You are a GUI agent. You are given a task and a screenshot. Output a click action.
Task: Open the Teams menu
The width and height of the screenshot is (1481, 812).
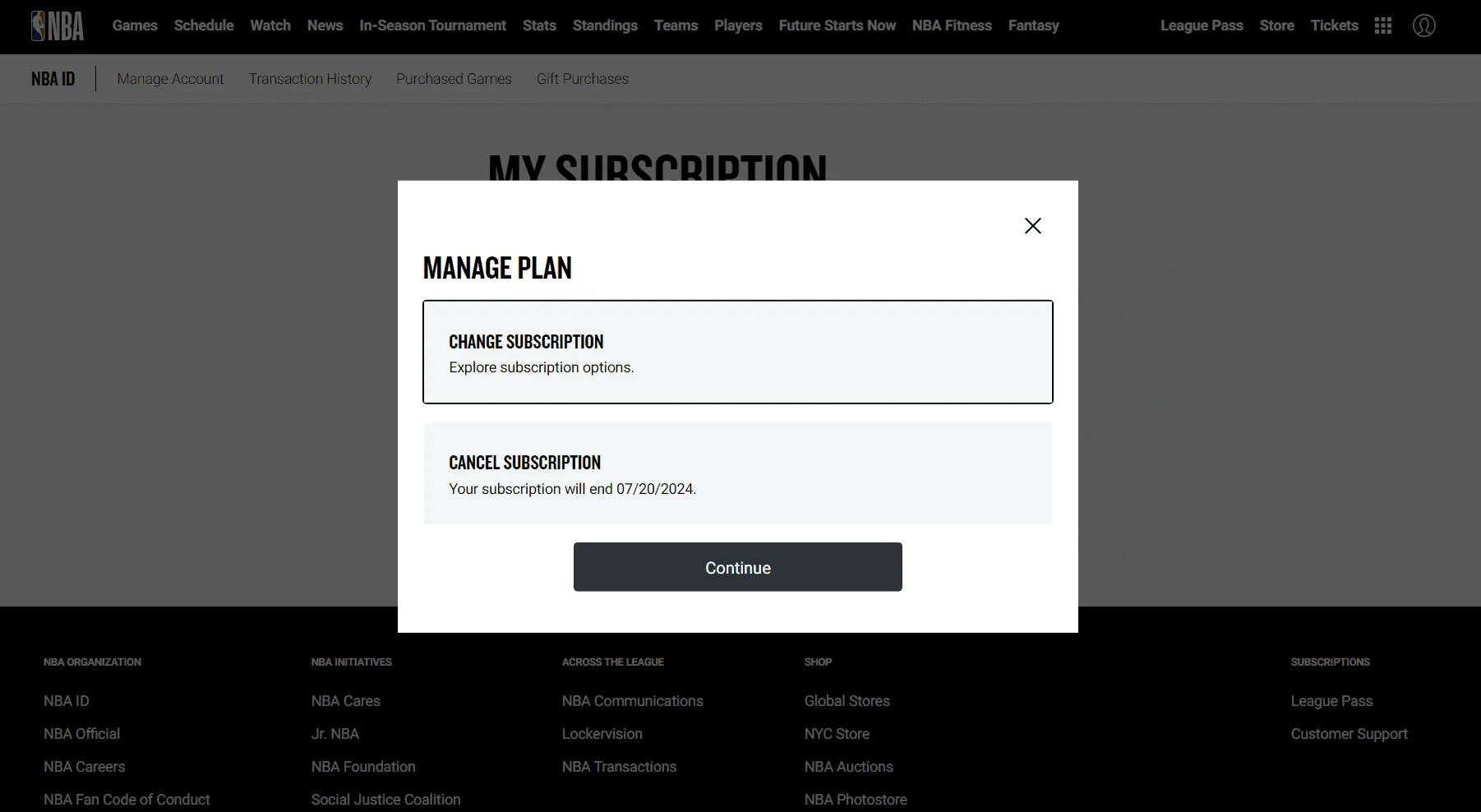[676, 25]
